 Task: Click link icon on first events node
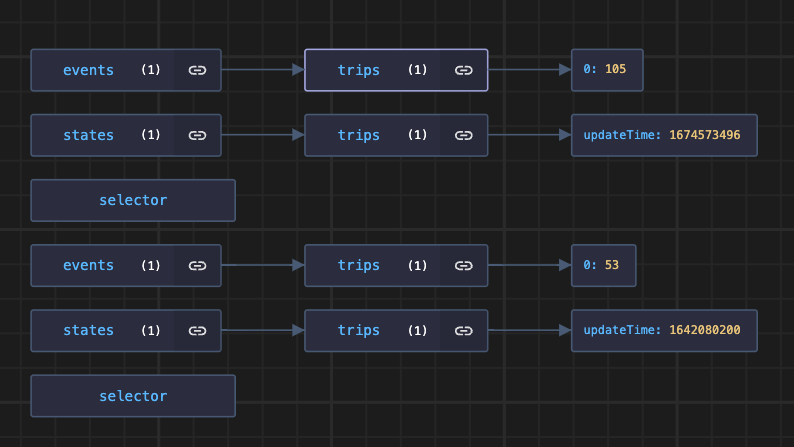(197, 70)
